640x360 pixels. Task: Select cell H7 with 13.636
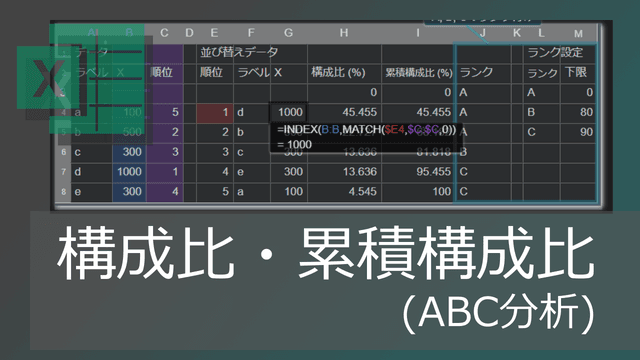click(x=344, y=172)
